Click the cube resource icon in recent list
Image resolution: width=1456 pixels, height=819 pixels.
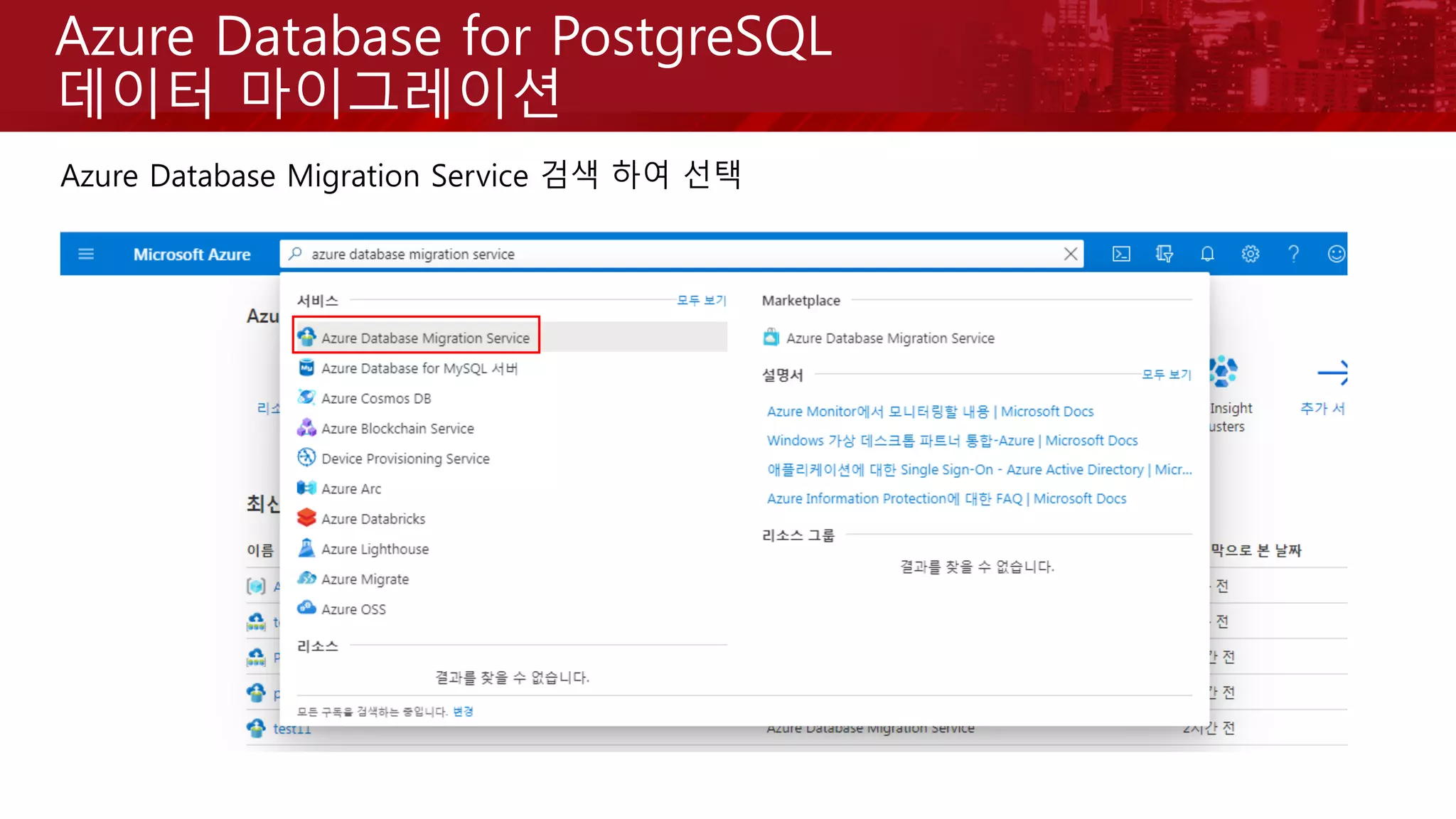(256, 586)
